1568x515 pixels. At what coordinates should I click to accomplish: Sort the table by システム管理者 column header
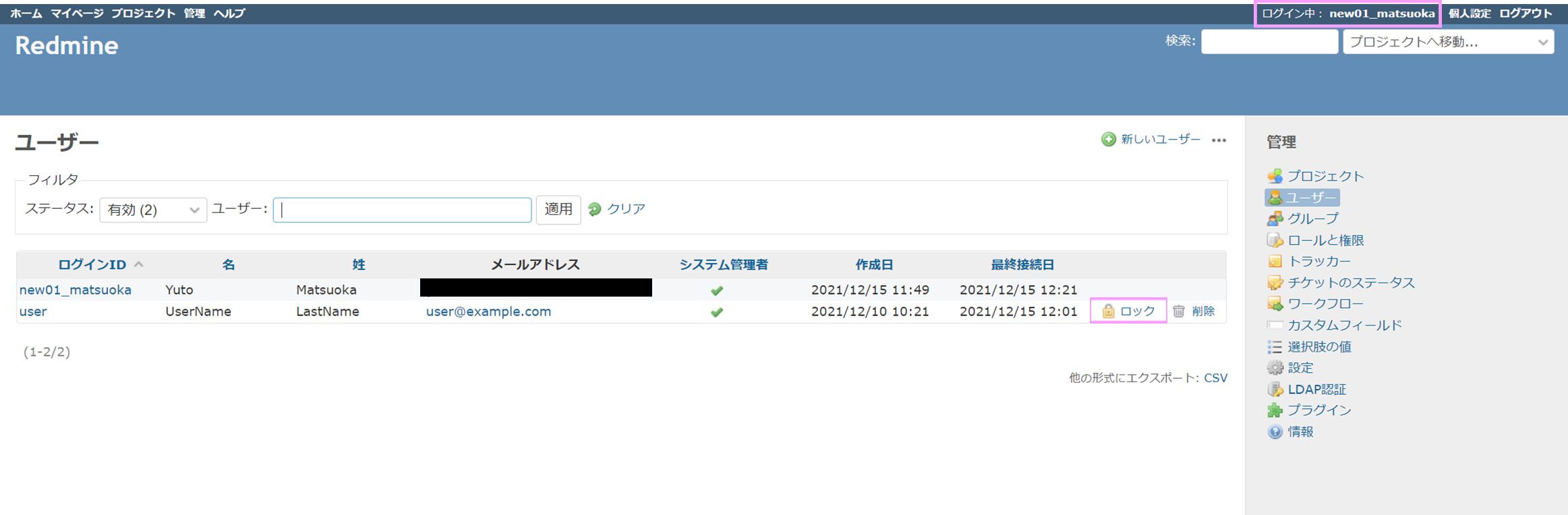tap(724, 264)
